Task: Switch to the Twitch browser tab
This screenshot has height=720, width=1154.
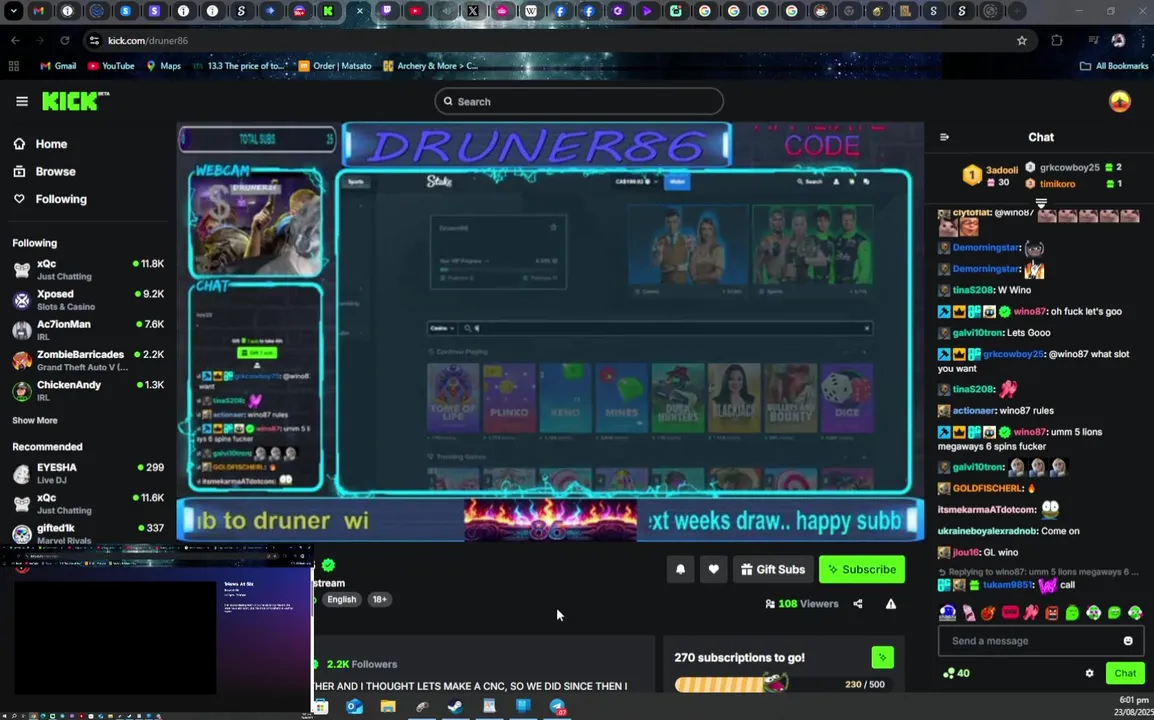Action: (386, 11)
